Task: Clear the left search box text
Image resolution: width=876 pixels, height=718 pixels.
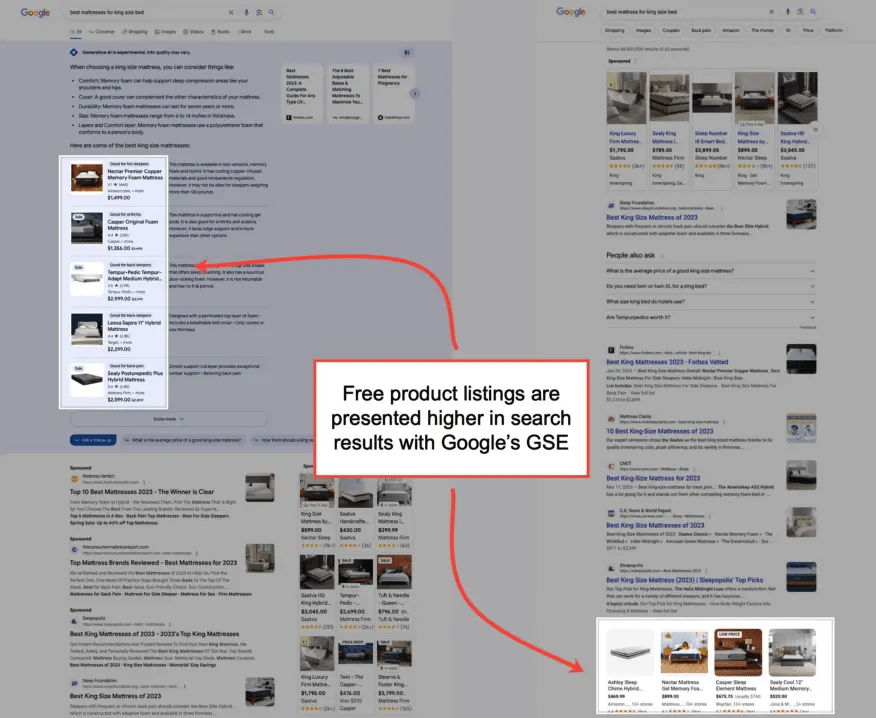Action: (232, 13)
